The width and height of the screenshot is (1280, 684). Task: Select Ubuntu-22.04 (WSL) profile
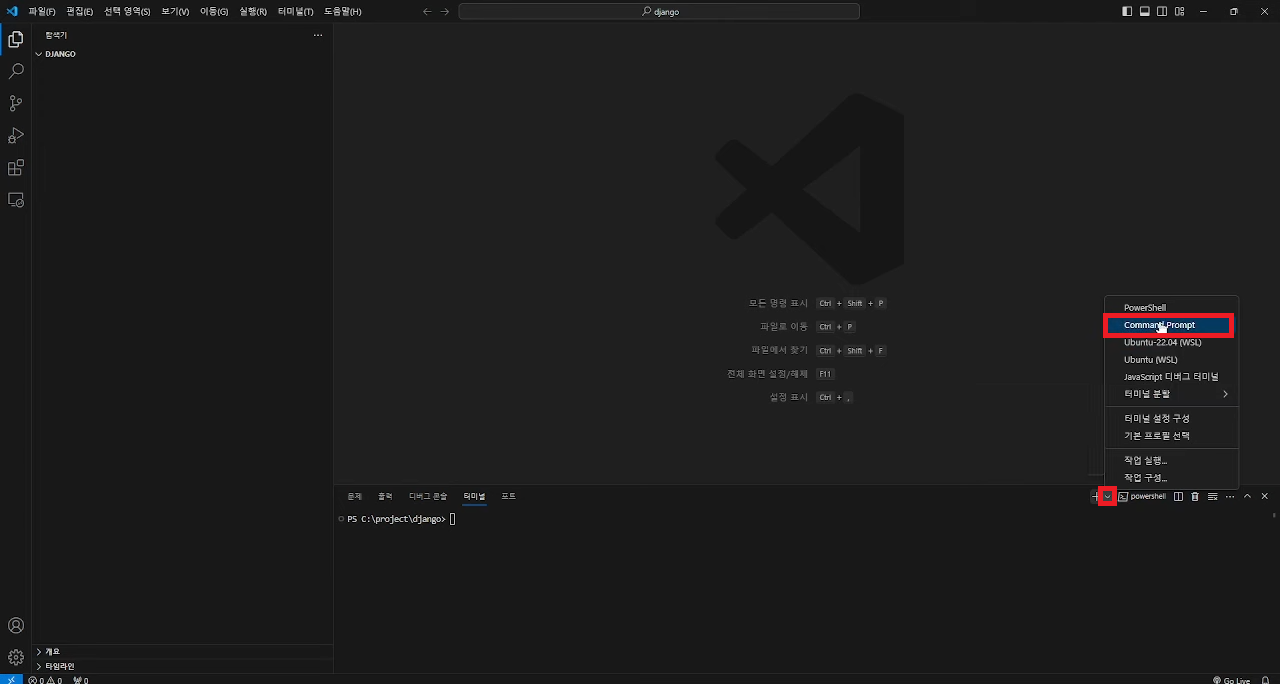1171,342
